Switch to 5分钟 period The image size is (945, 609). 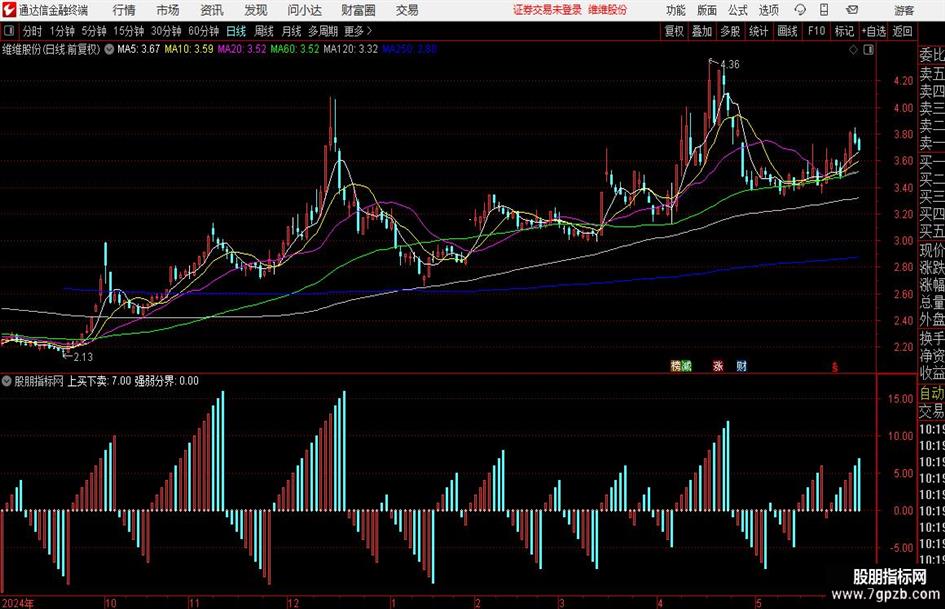[x=94, y=31]
